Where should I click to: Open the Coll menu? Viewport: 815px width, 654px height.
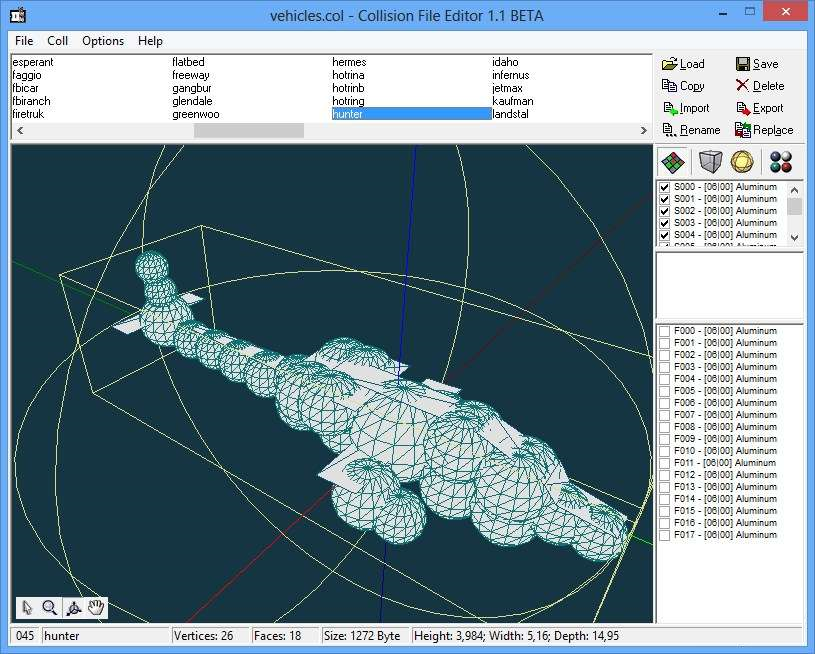tap(57, 41)
